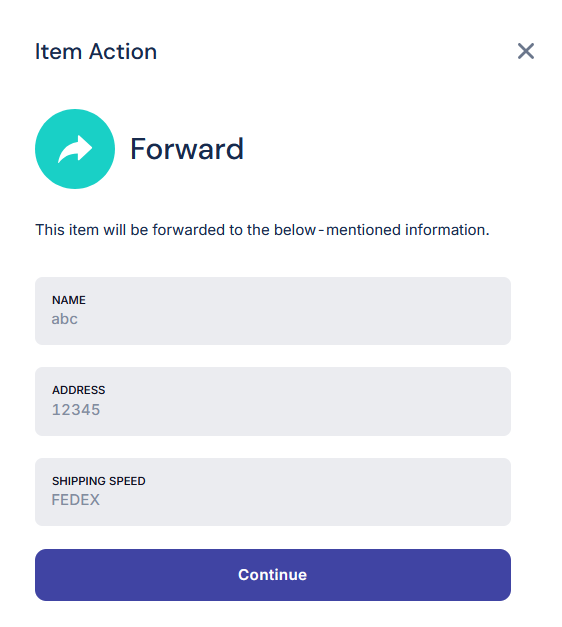Click the 'Forward' heading text

(187, 149)
